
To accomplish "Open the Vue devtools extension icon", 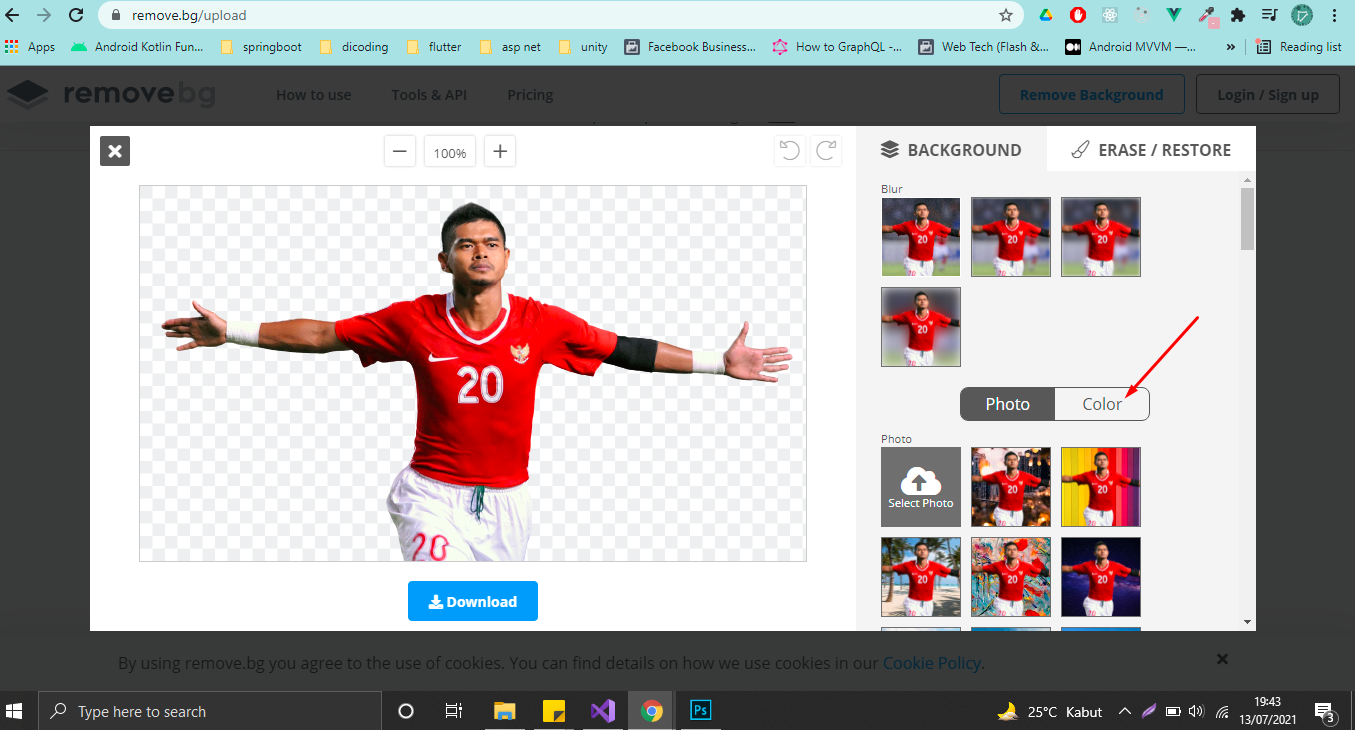I will (x=1174, y=15).
